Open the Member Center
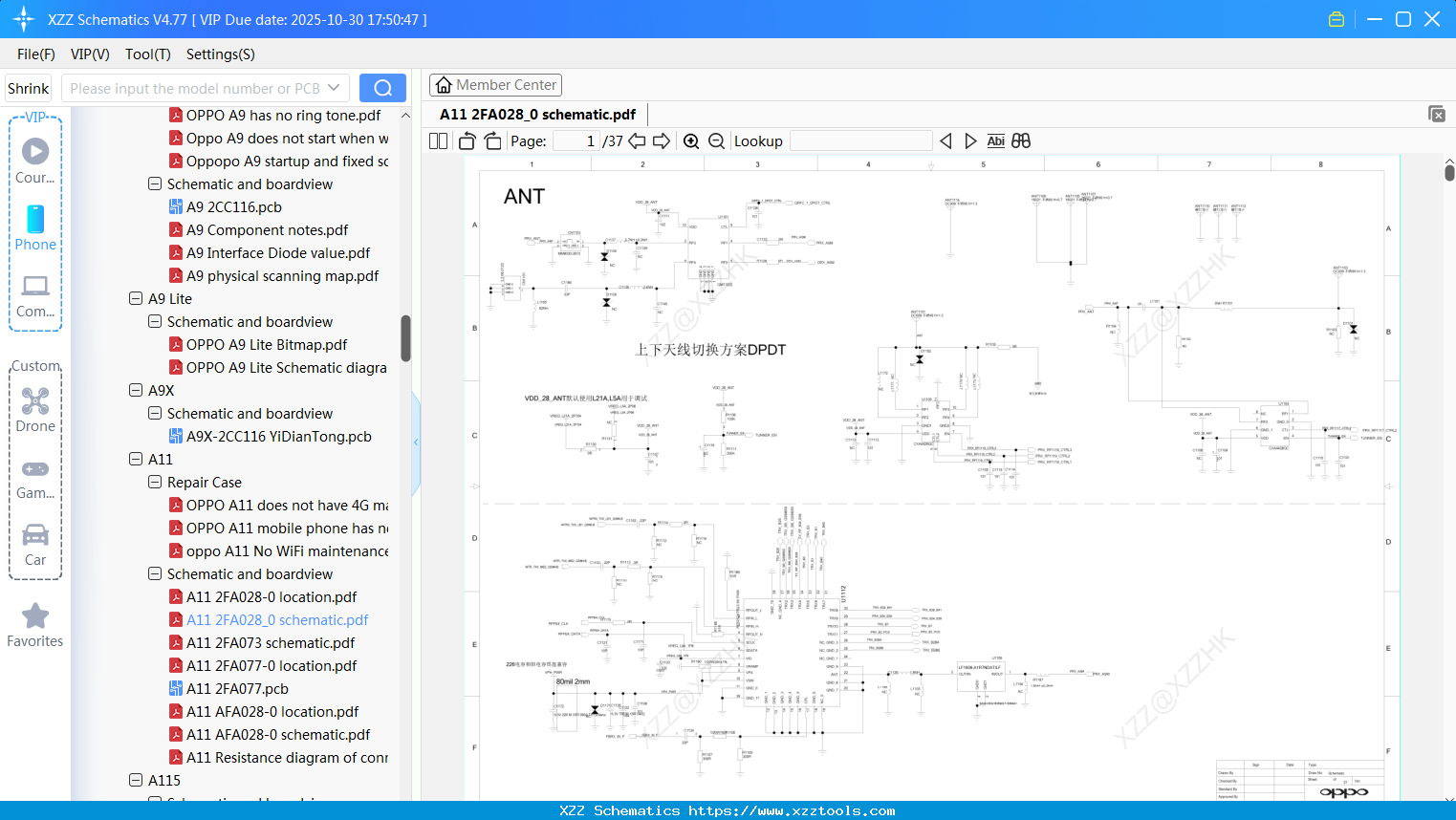Screen dimensions: 1456x820 (495, 85)
